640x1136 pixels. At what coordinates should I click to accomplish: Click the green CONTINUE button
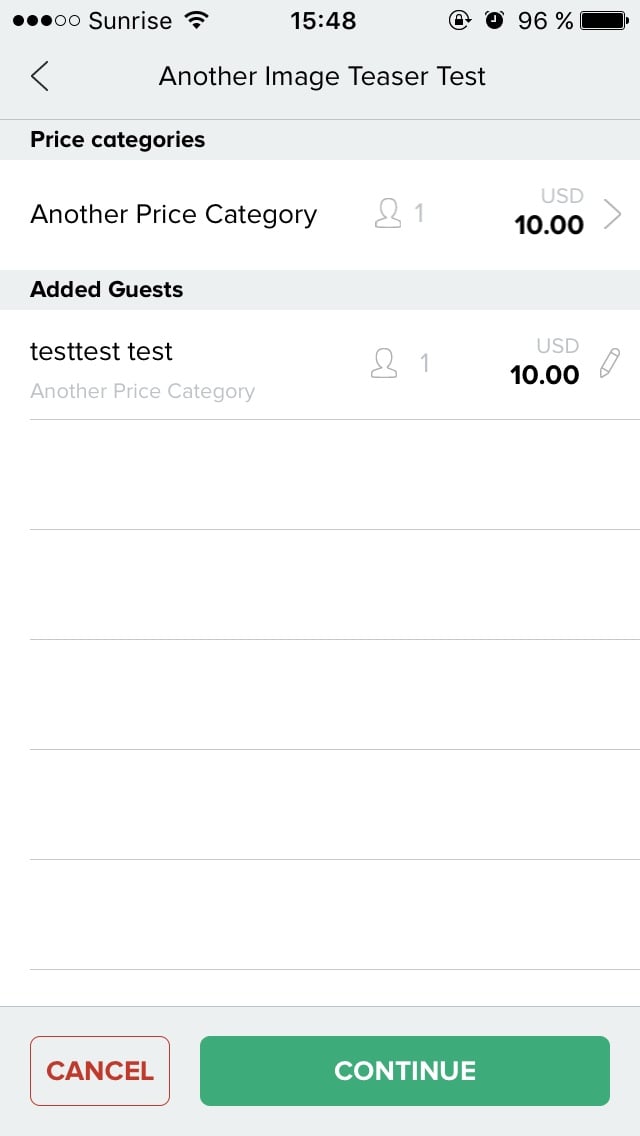pos(405,1071)
